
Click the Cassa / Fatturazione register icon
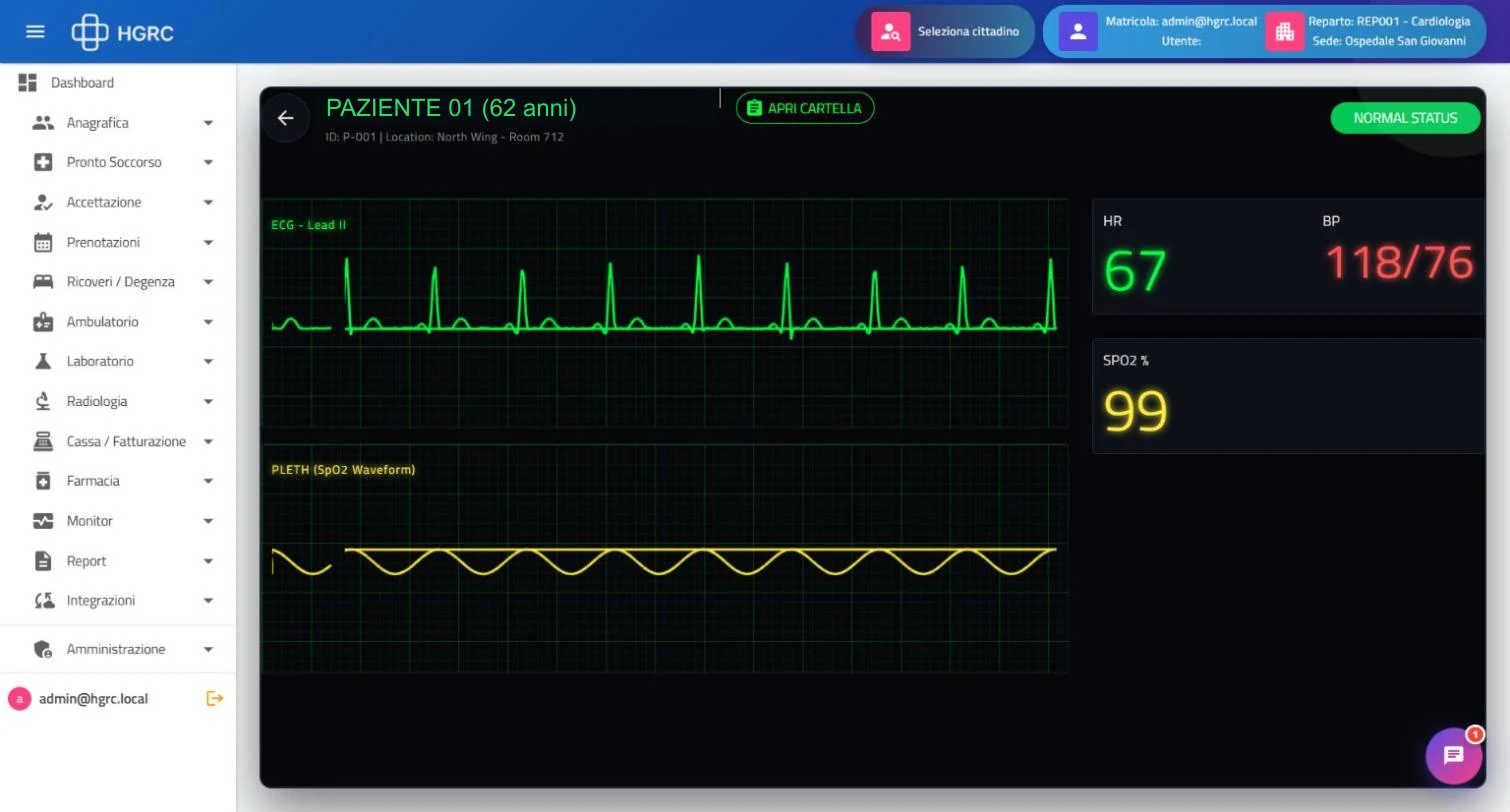[x=43, y=441]
